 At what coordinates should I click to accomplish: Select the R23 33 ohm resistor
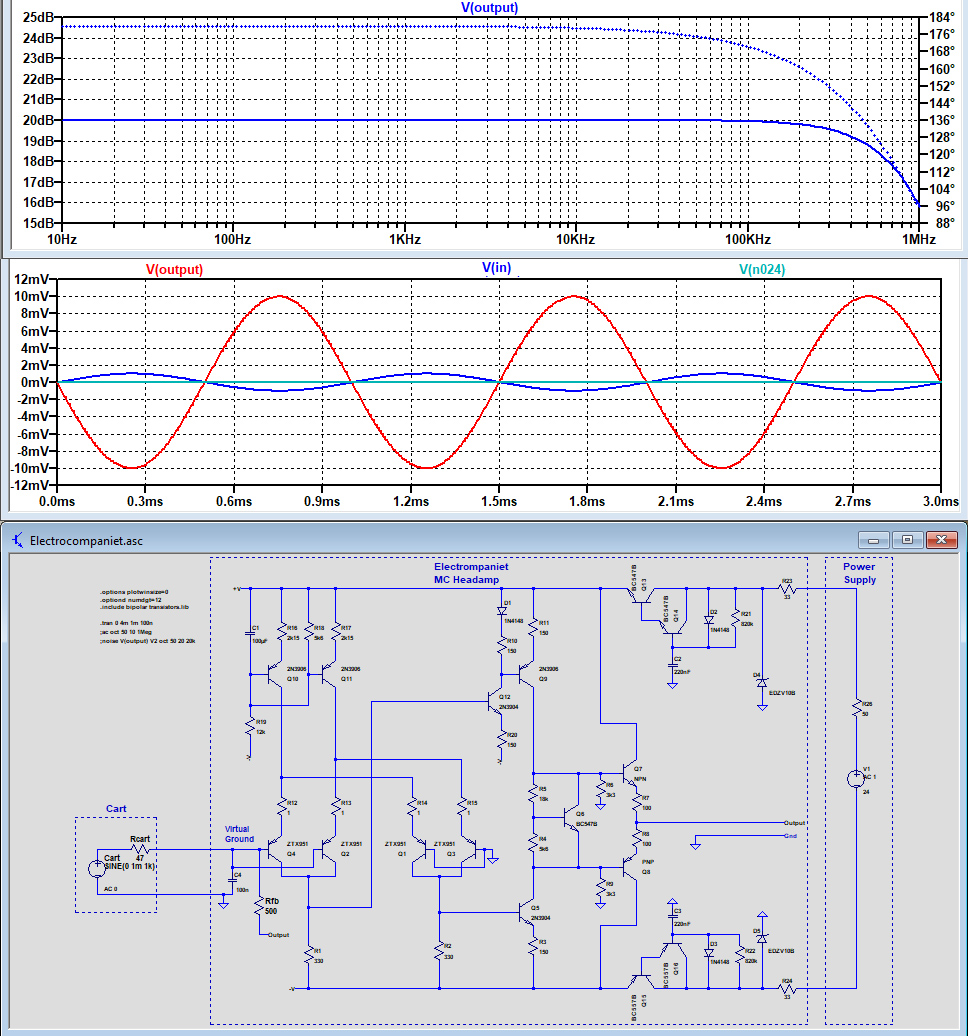tap(788, 589)
